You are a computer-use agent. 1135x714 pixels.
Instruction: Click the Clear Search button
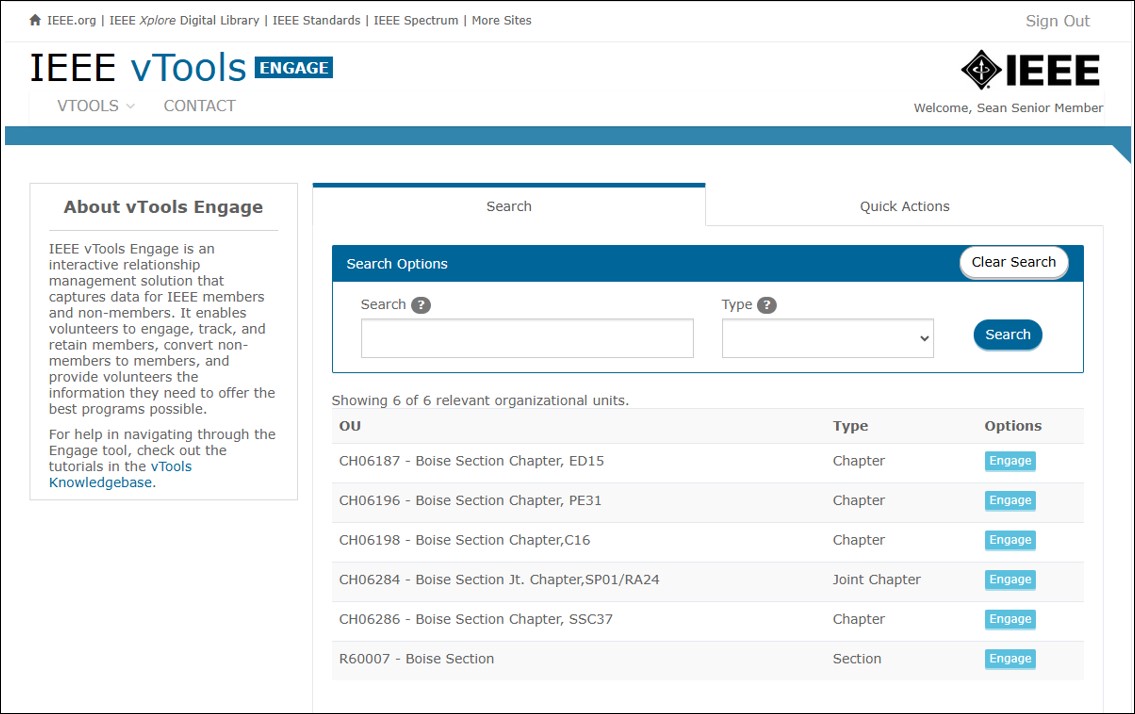point(1013,262)
